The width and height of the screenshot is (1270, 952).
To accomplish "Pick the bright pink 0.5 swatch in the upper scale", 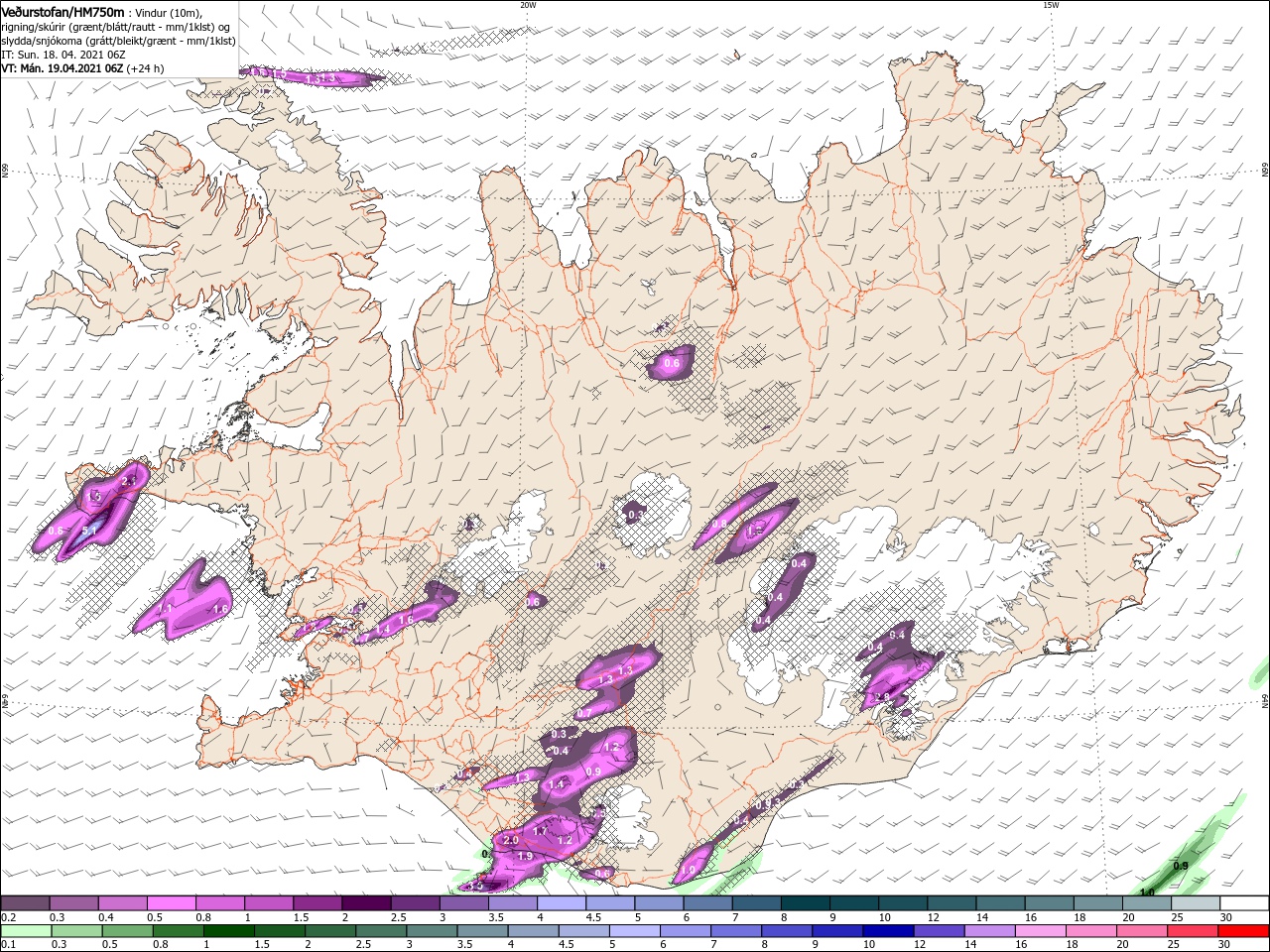I will click(171, 903).
